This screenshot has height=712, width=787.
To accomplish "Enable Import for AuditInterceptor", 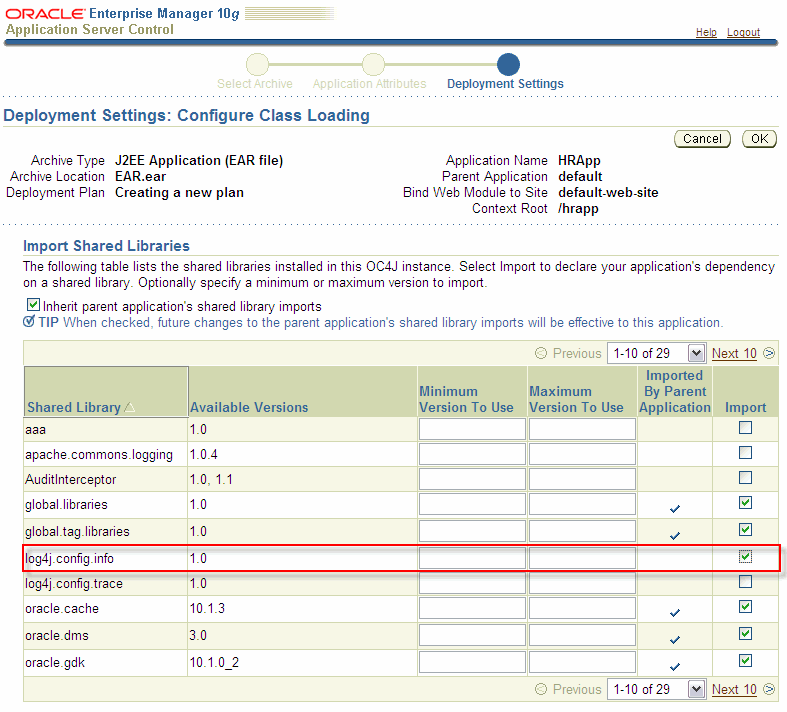I will click(745, 477).
